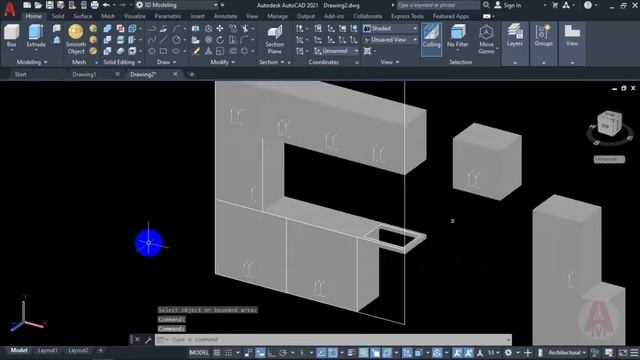Viewport: 640px width, 360px height.
Task: Expand the Solid Editing panel
Action: [122, 62]
